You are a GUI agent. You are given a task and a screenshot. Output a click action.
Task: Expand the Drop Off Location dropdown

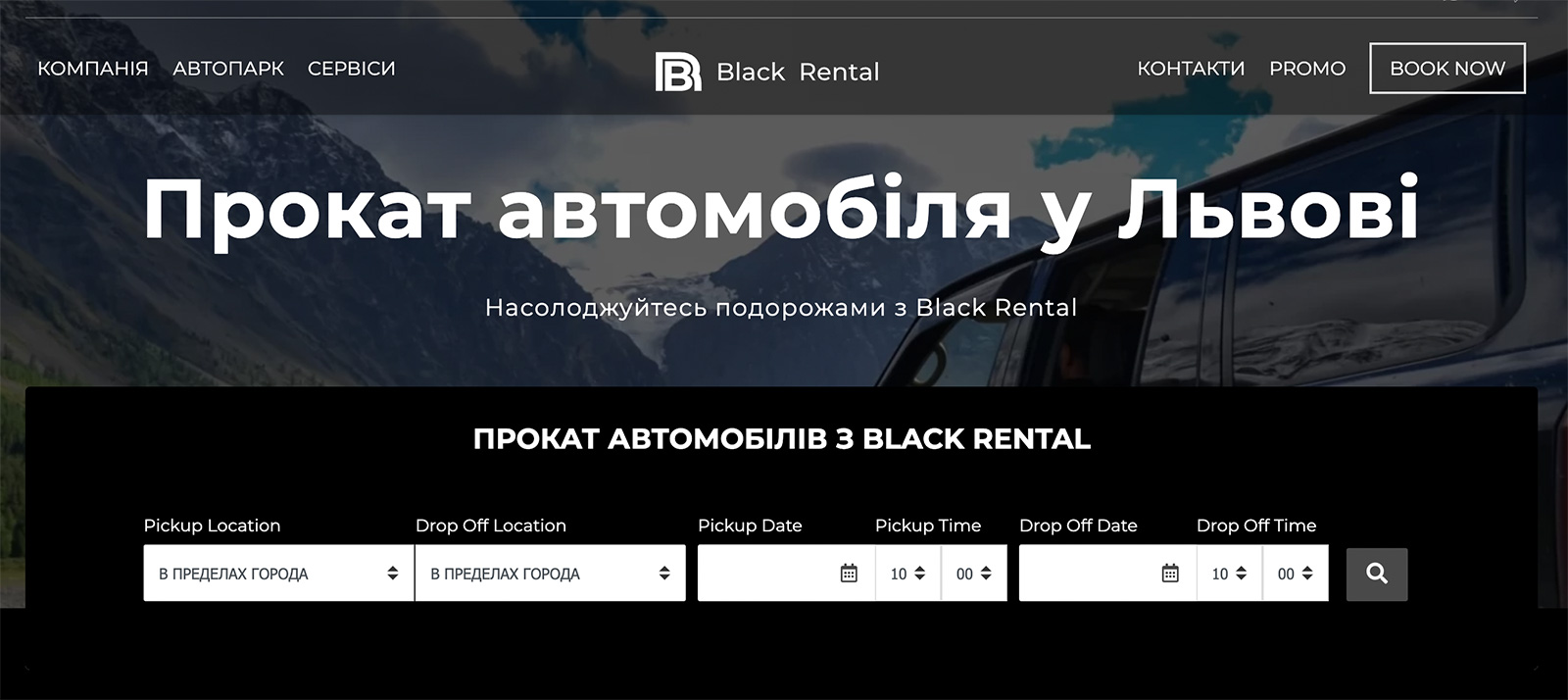pyautogui.click(x=550, y=574)
